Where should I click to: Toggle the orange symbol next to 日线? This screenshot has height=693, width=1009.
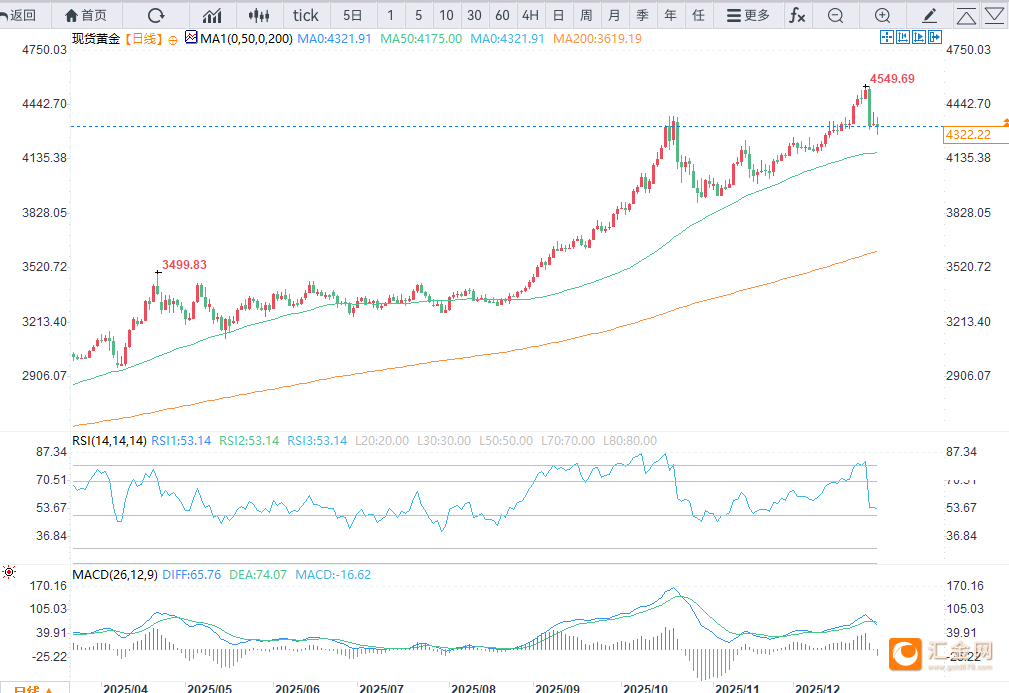(171, 38)
